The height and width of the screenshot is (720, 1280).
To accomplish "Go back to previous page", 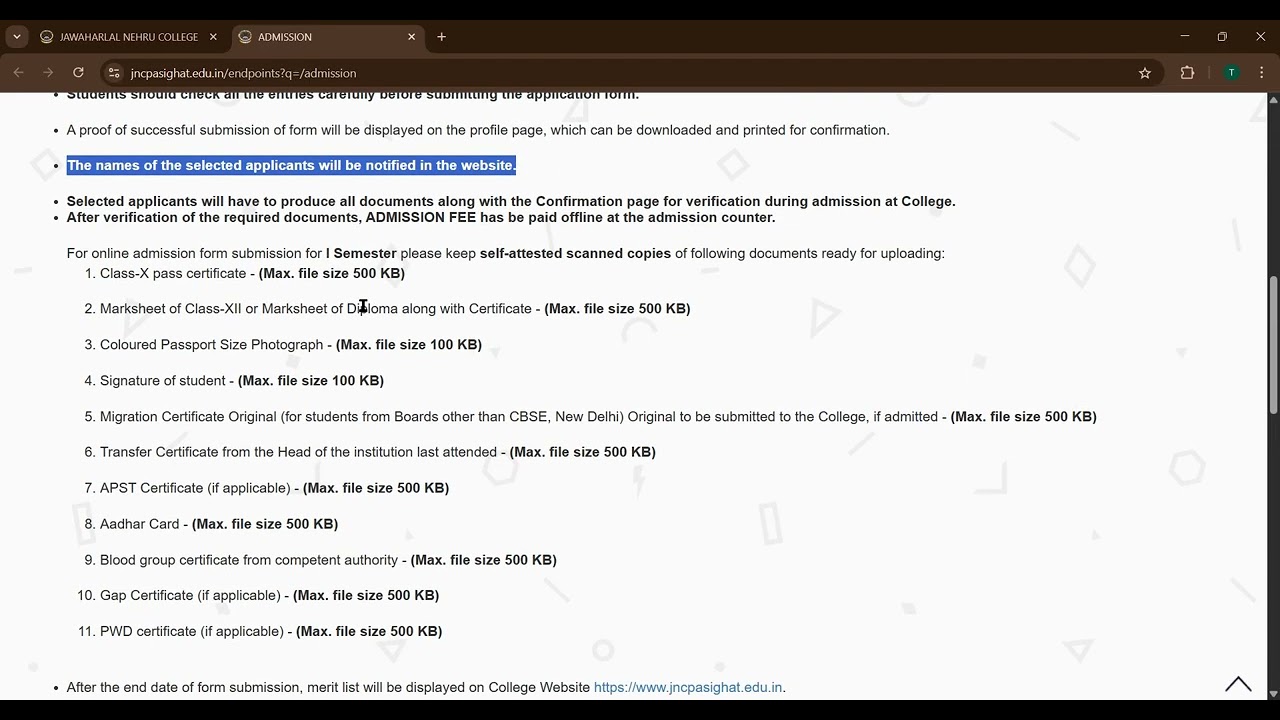I will [x=19, y=73].
